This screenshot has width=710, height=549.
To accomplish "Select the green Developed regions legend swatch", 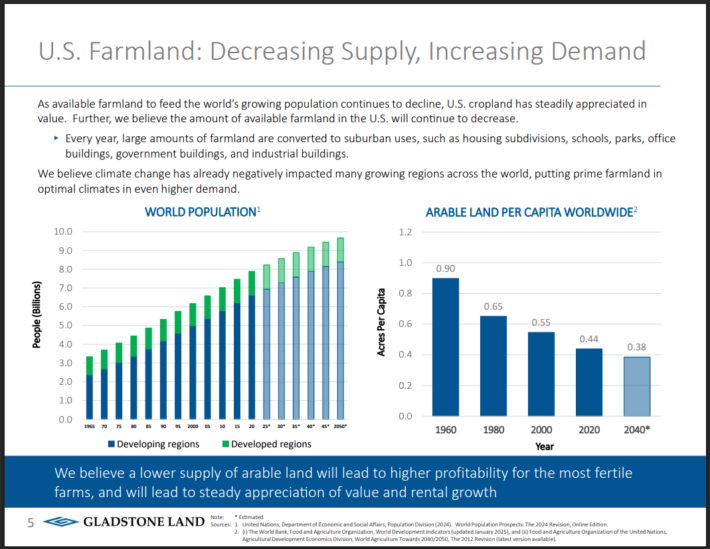I will click(x=228, y=442).
